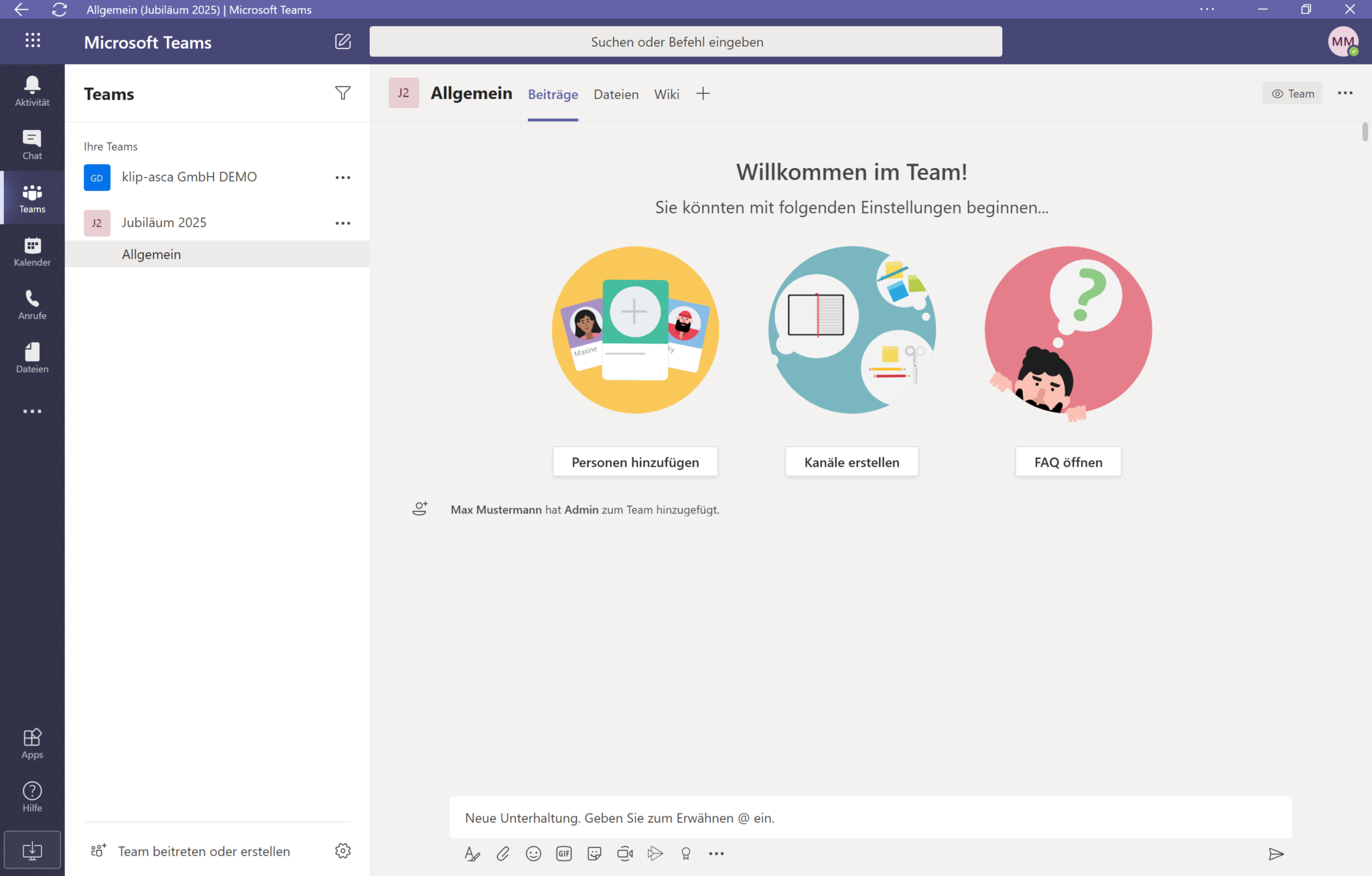Toggle the text format options icon
Image resolution: width=1372 pixels, height=876 pixels.
pos(472,853)
